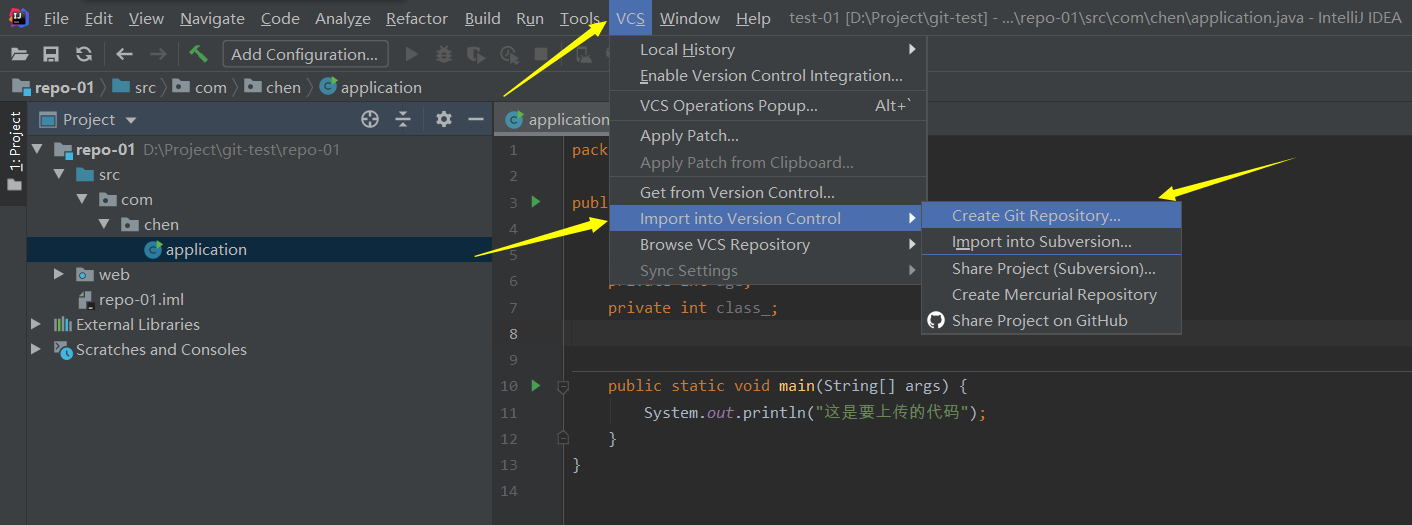Open the Refactor menu
Image resolution: width=1412 pixels, height=525 pixels.
coord(417,18)
